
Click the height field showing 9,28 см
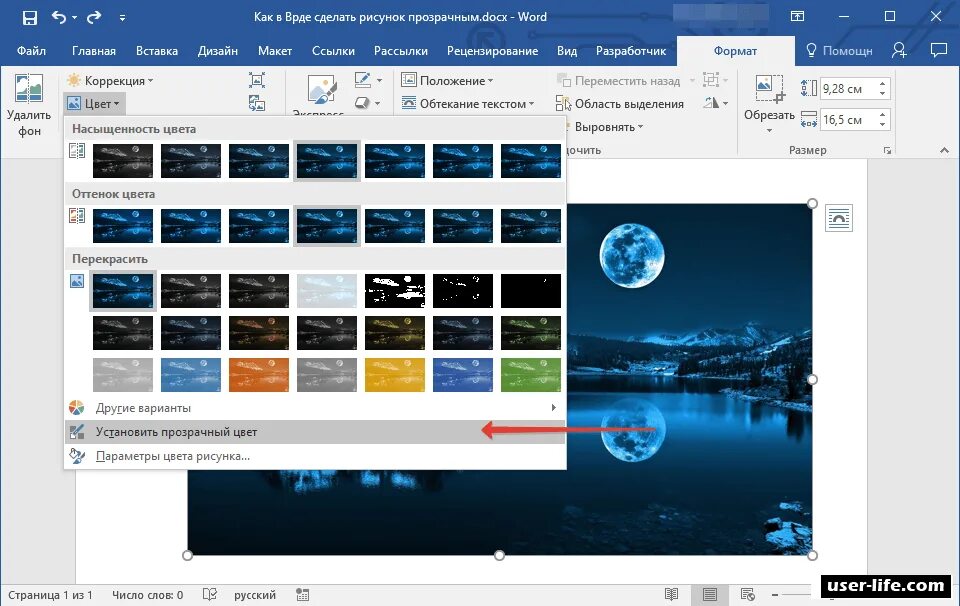click(849, 89)
